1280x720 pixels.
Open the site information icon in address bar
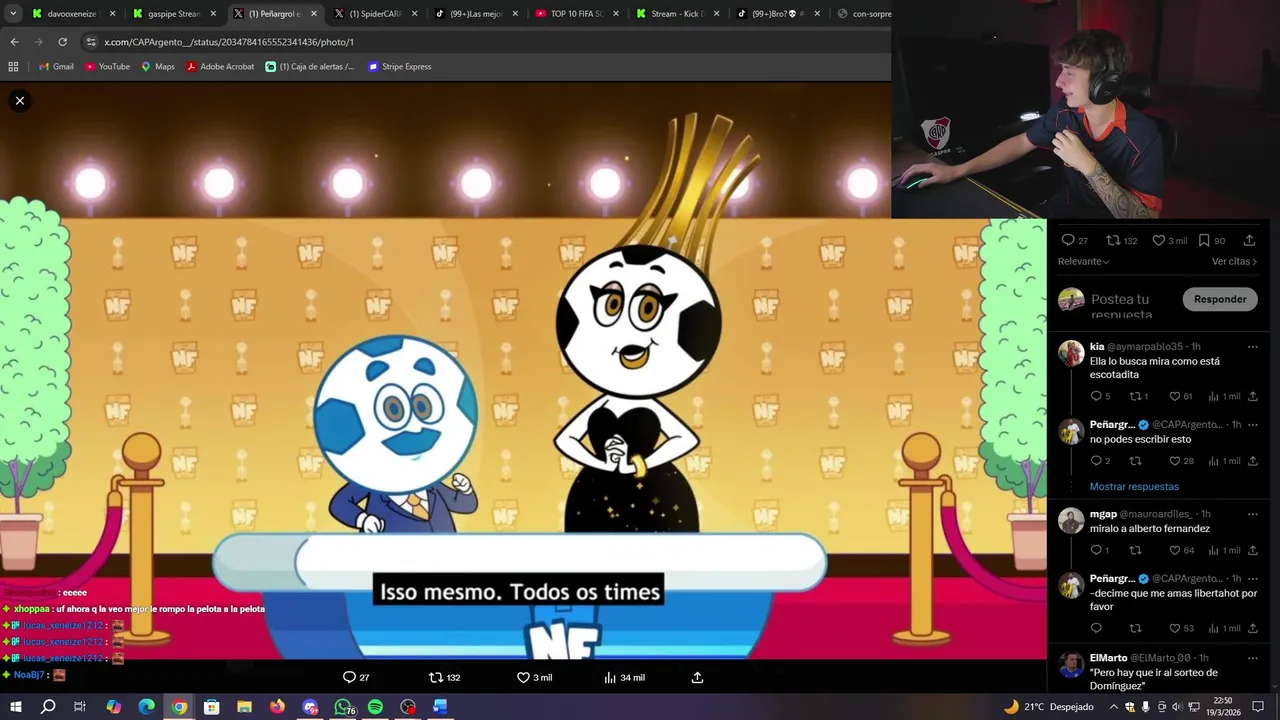91,42
